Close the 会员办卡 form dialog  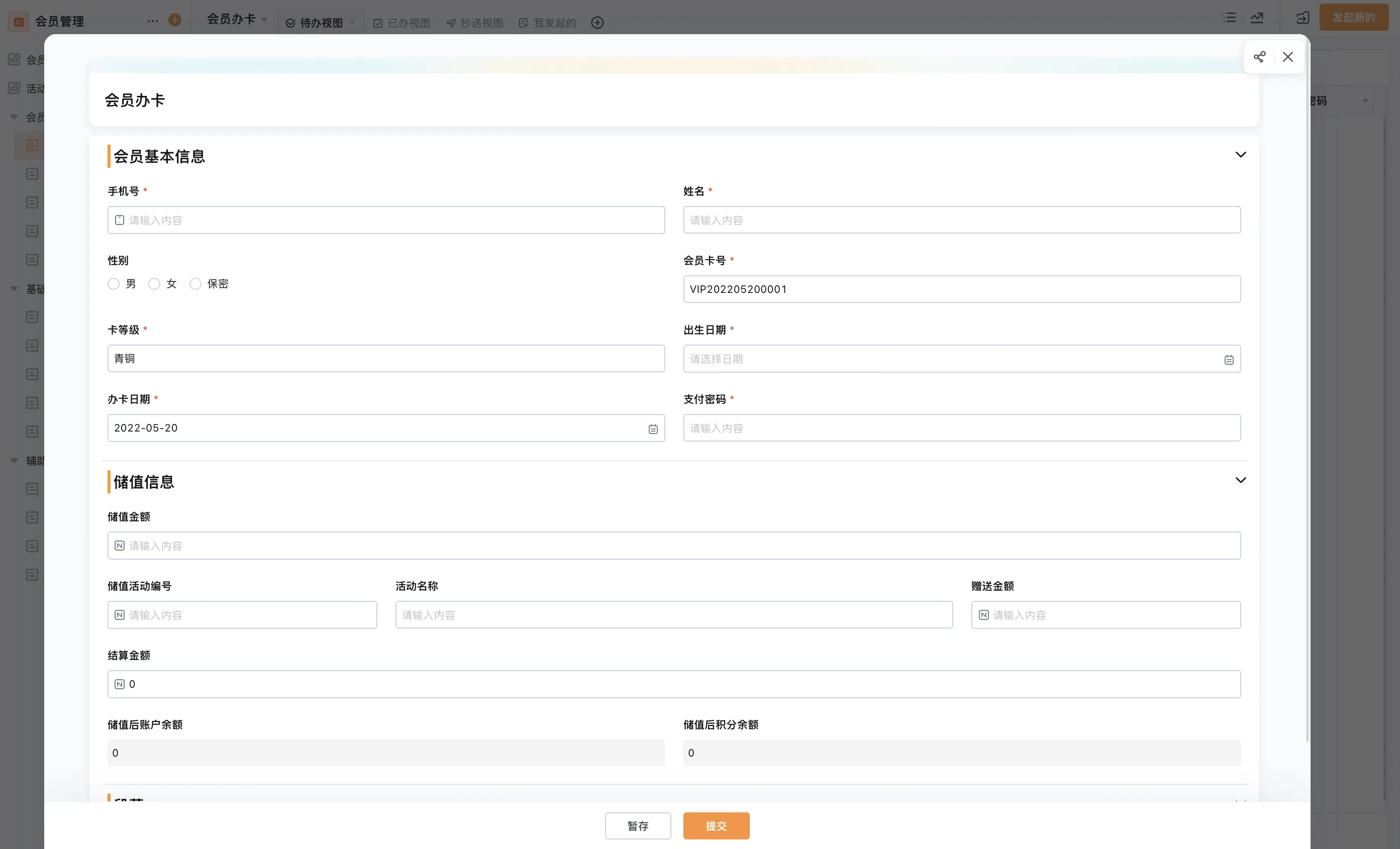click(1287, 57)
